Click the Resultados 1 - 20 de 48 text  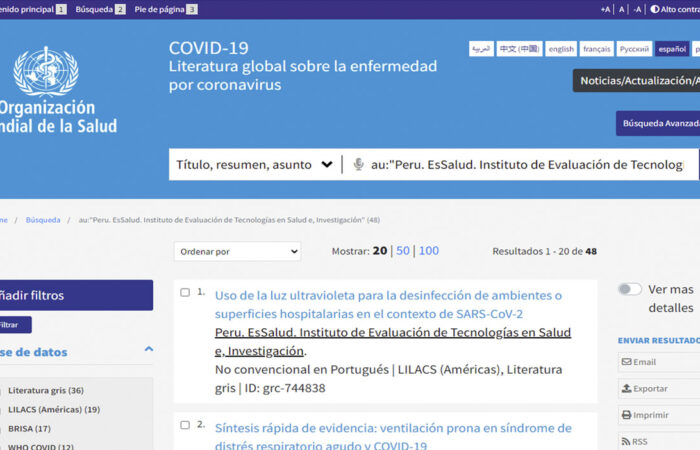click(544, 251)
